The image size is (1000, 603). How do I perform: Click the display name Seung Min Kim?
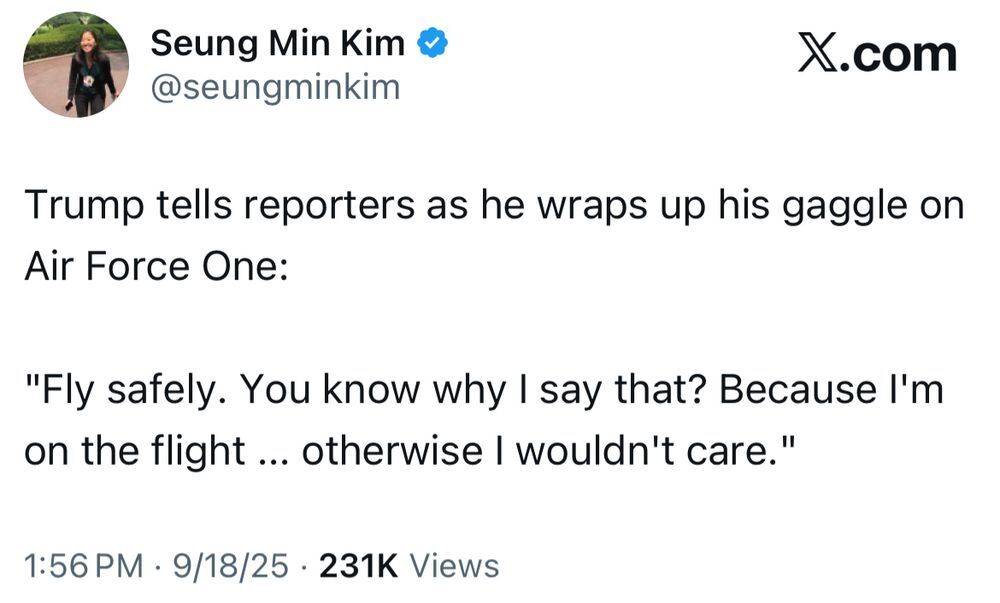tap(277, 44)
